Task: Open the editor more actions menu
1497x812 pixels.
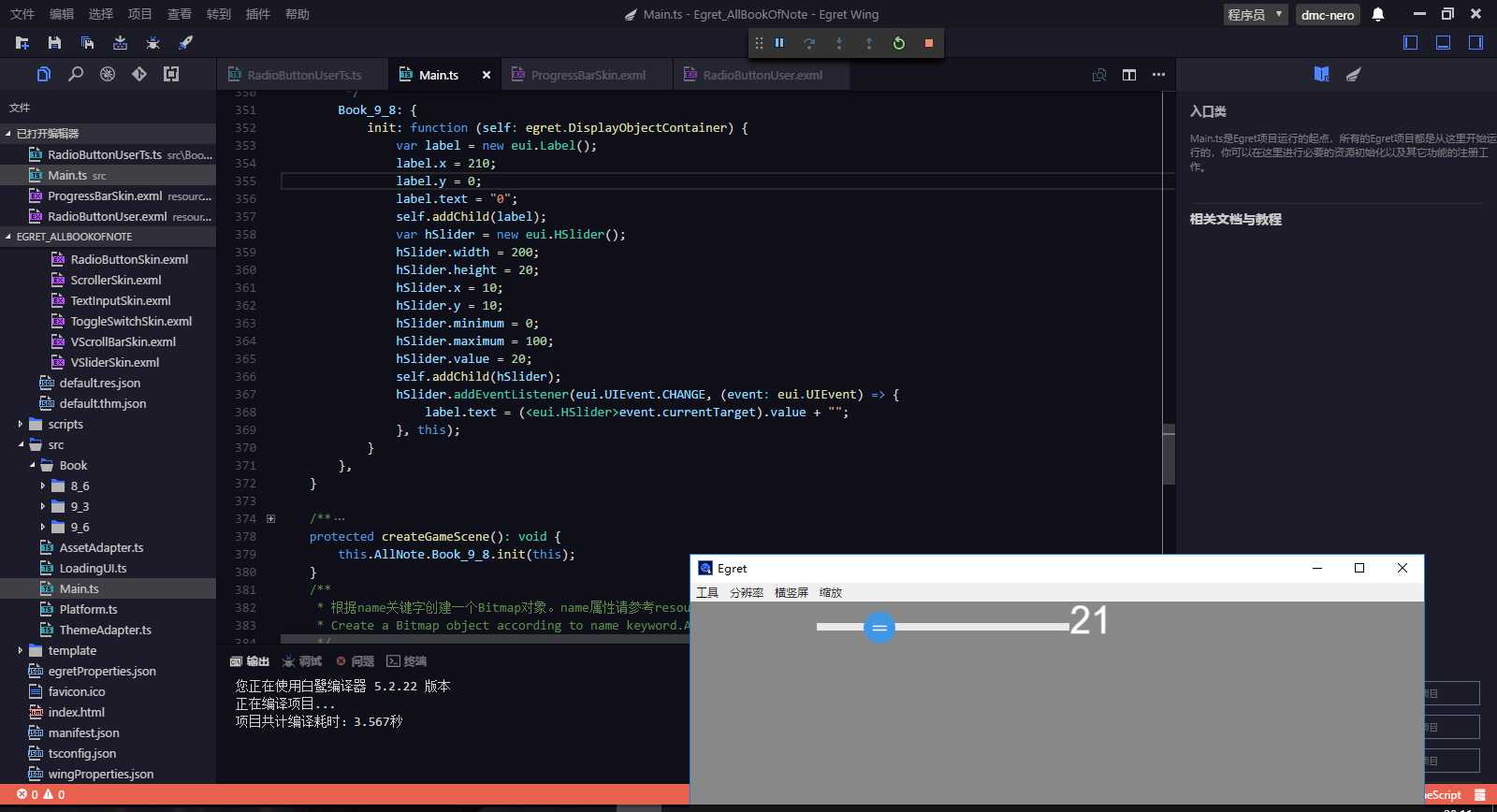Action: [1159, 75]
